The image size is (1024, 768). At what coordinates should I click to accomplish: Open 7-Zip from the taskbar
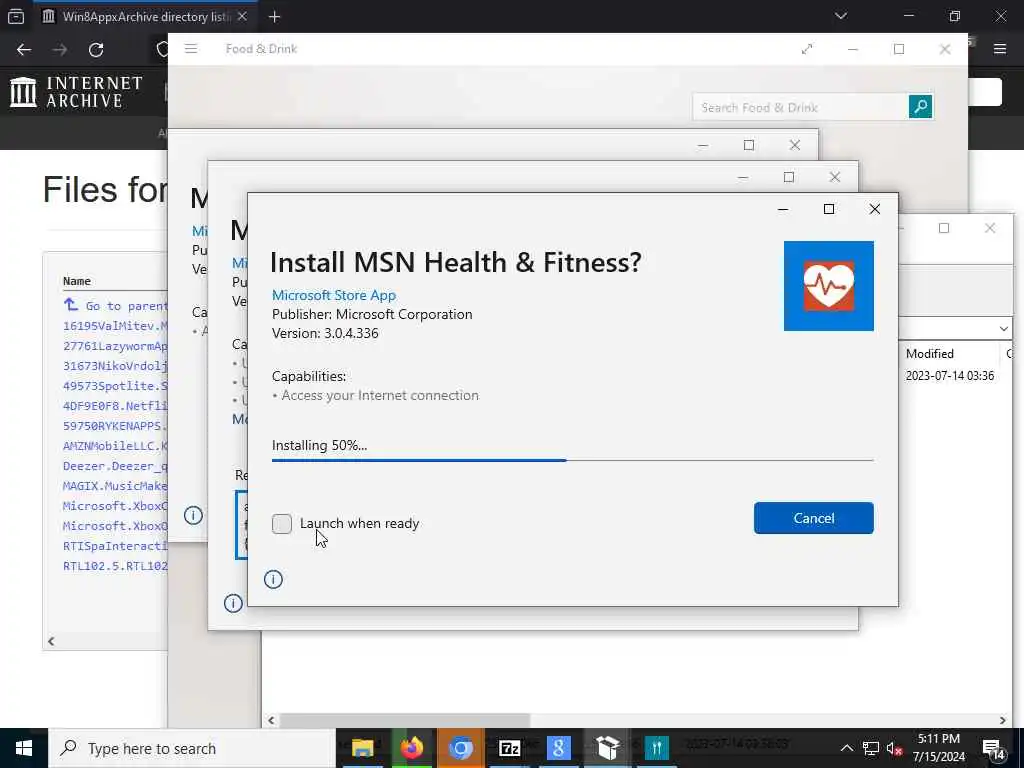pos(509,748)
